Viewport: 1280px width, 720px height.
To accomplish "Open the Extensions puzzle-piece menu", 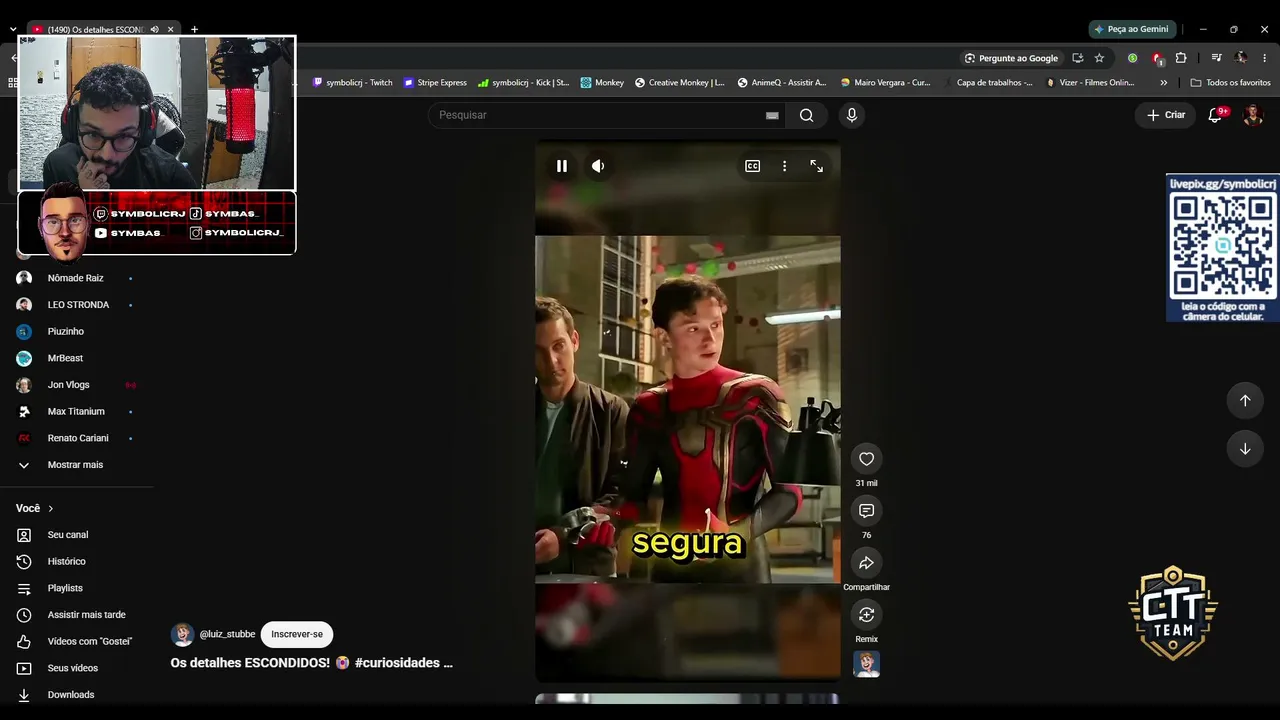I will point(1181,58).
